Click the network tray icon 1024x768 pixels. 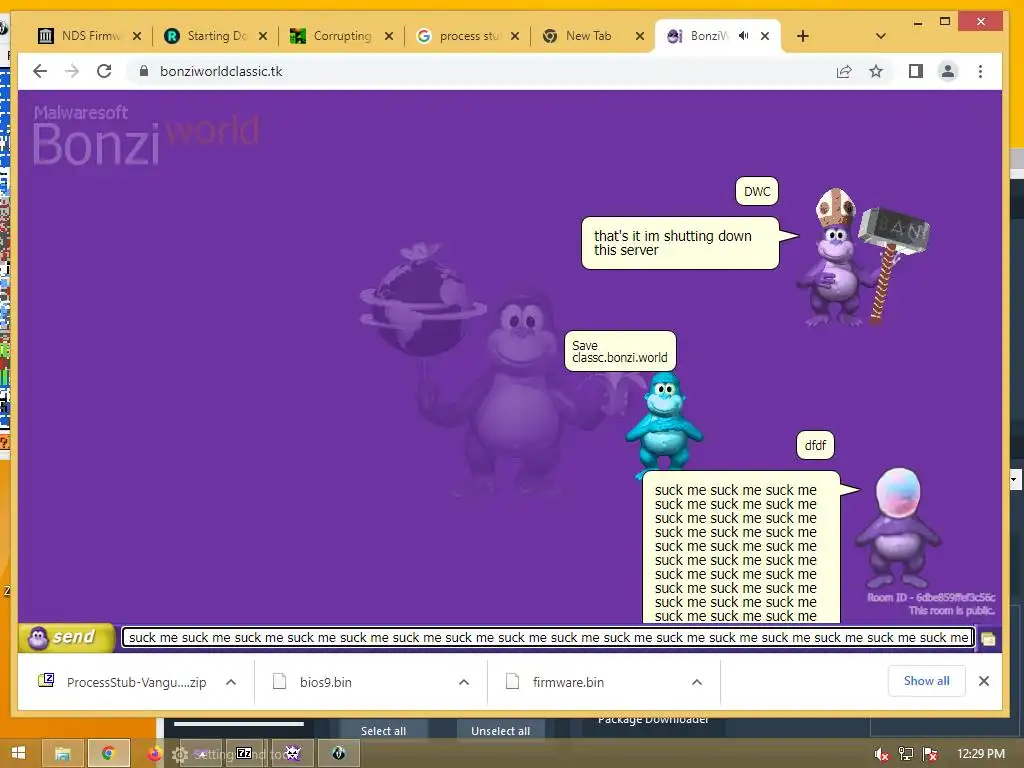pos(905,754)
